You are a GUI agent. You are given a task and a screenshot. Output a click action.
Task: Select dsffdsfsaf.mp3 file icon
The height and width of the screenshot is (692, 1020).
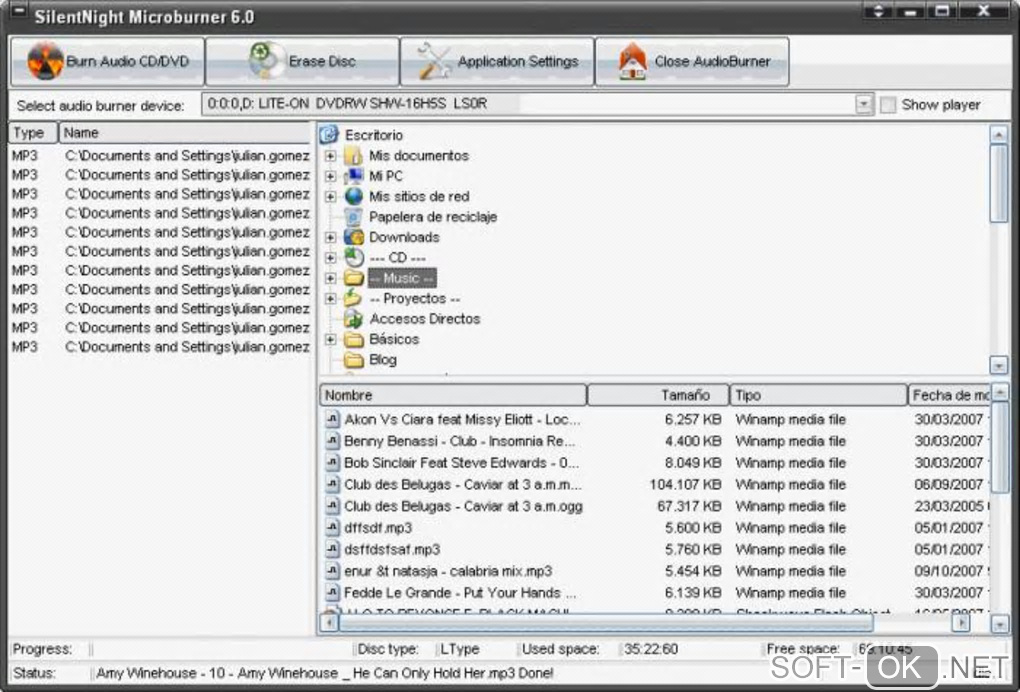(332, 549)
